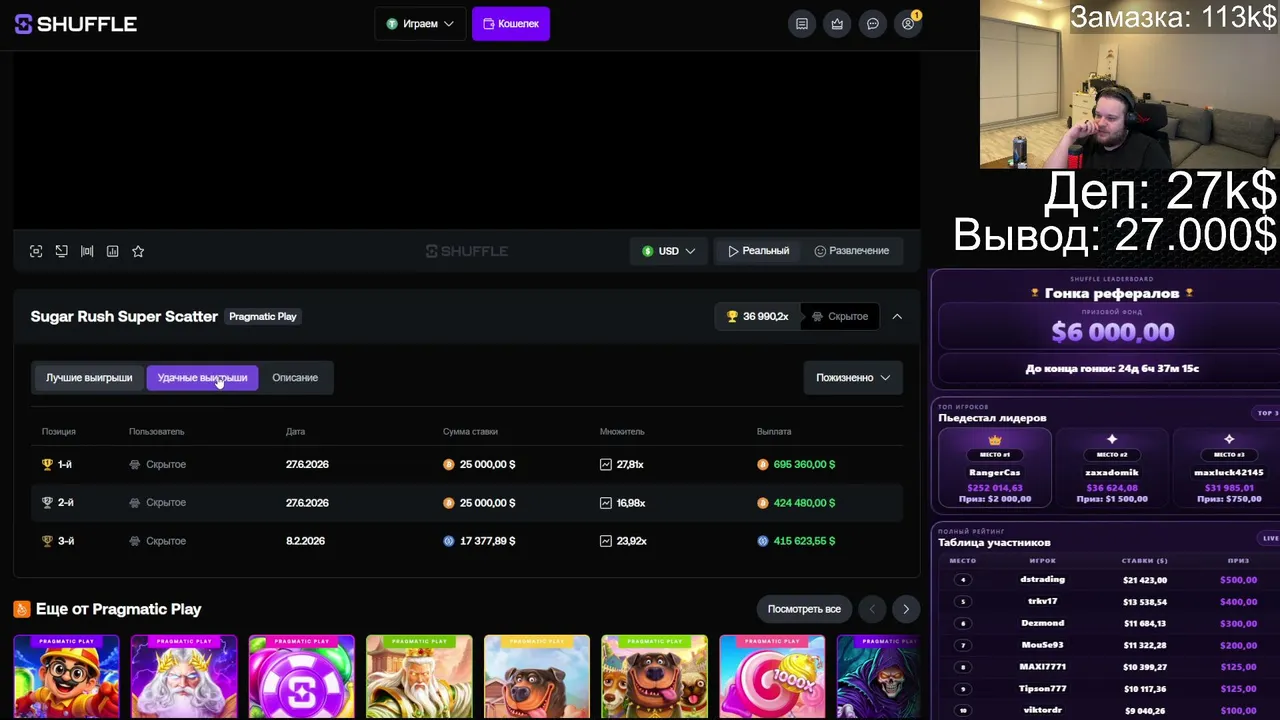Open the brown dog game thumbnail
The width and height of the screenshot is (1280, 720).
click(537, 677)
